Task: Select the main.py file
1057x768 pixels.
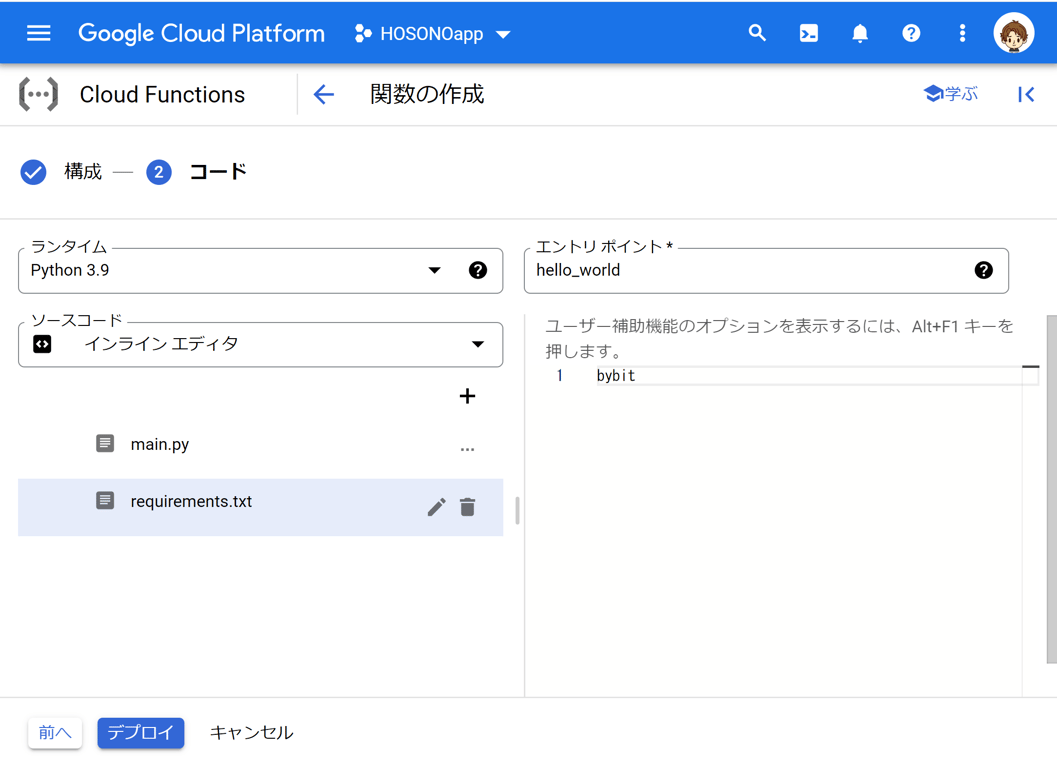Action: (160, 444)
